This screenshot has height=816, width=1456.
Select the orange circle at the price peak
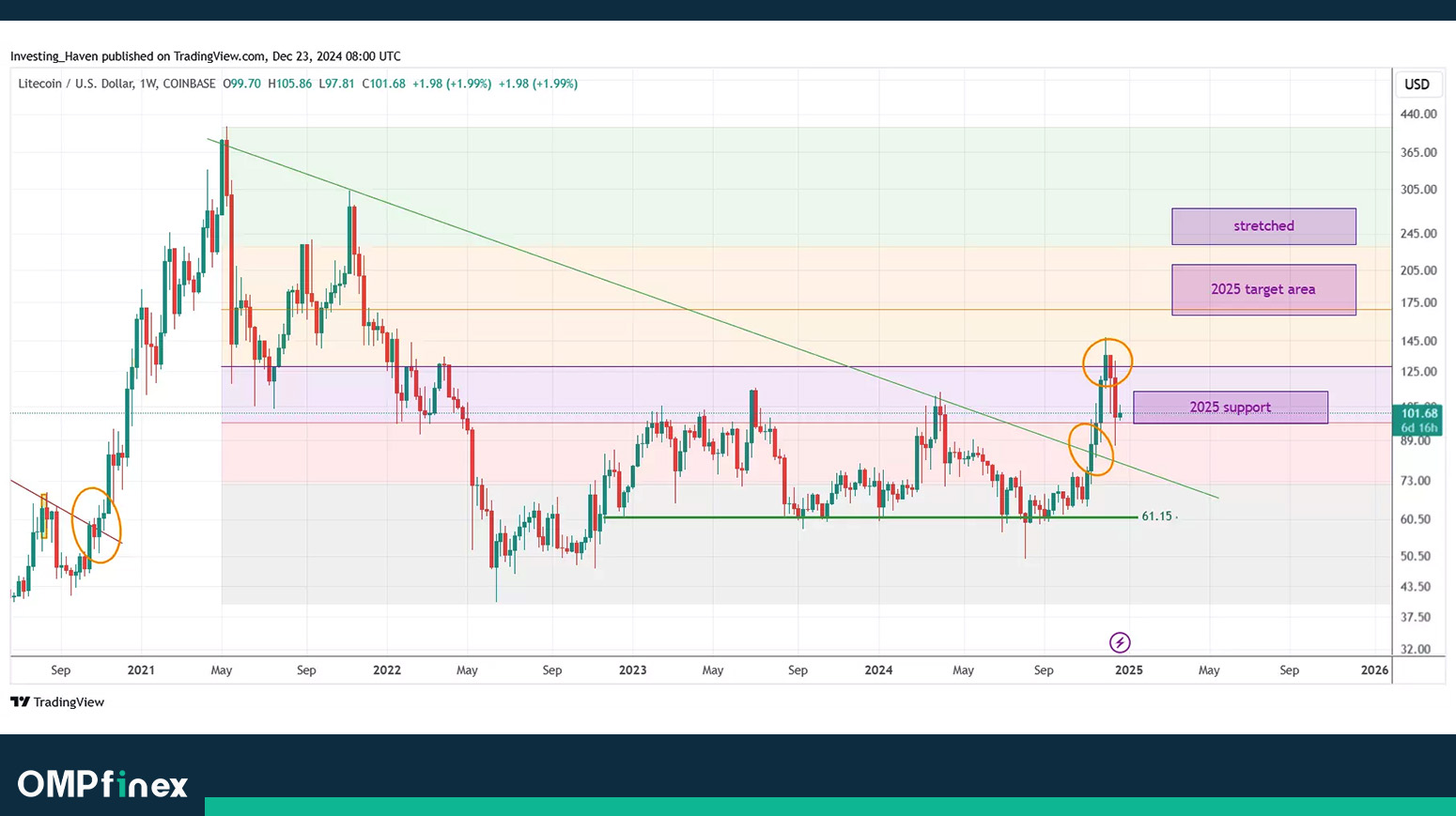[x=1107, y=362]
